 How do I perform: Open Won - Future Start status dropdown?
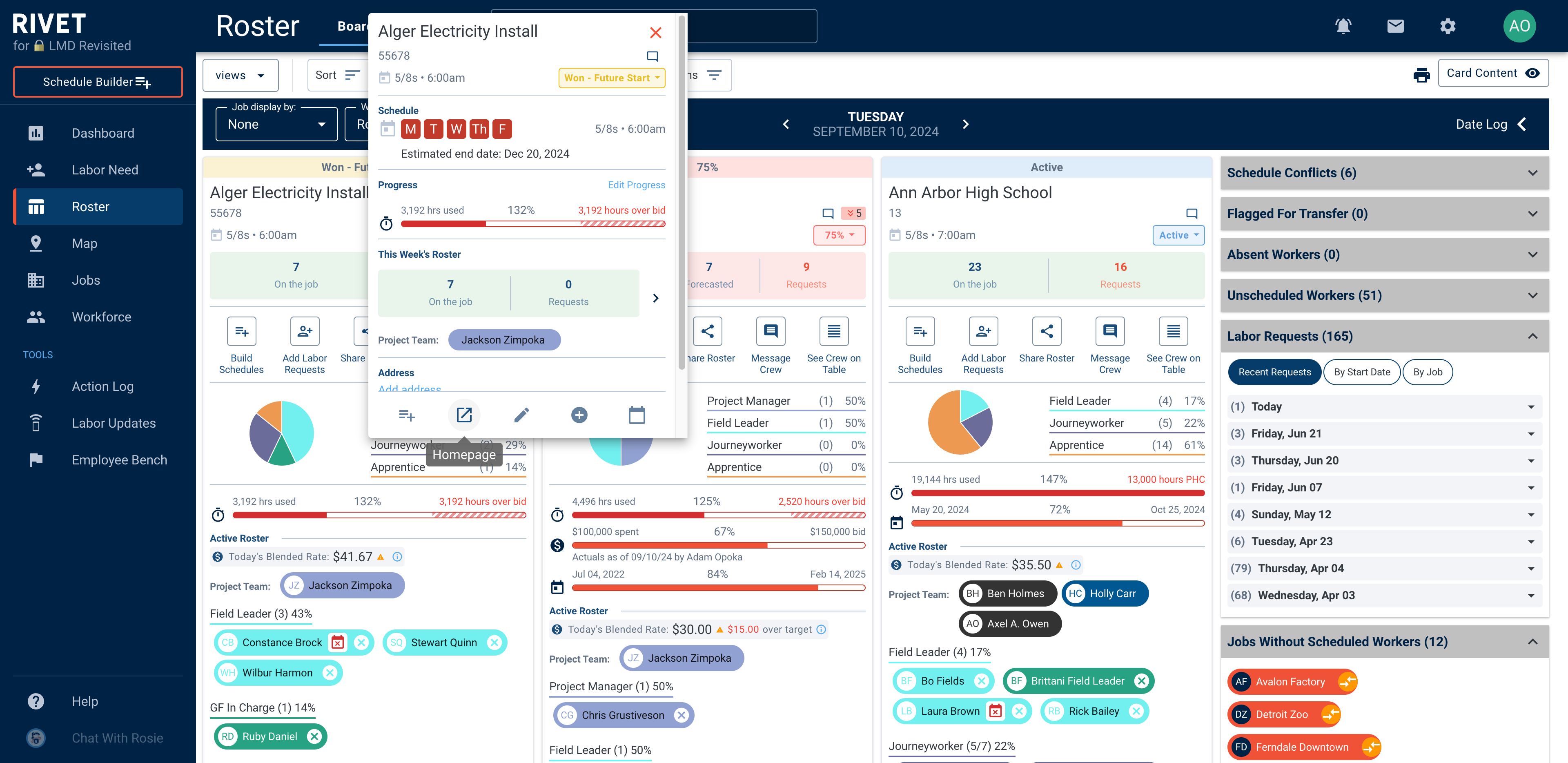coord(612,78)
